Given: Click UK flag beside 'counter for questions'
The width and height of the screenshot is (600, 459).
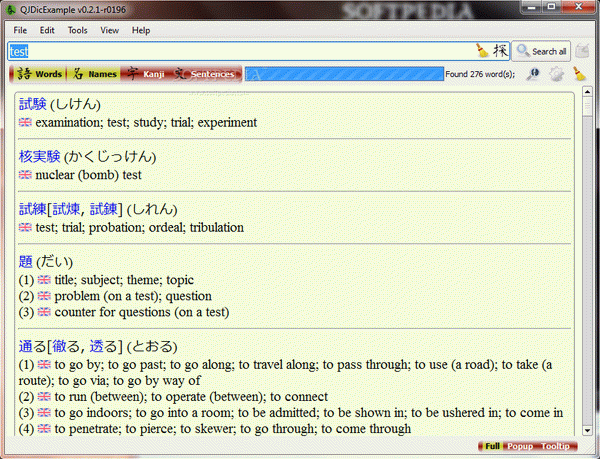Looking at the screenshot, I should (x=44, y=312).
